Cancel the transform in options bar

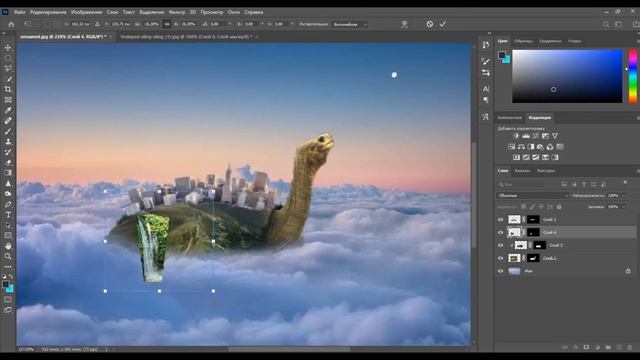point(430,24)
